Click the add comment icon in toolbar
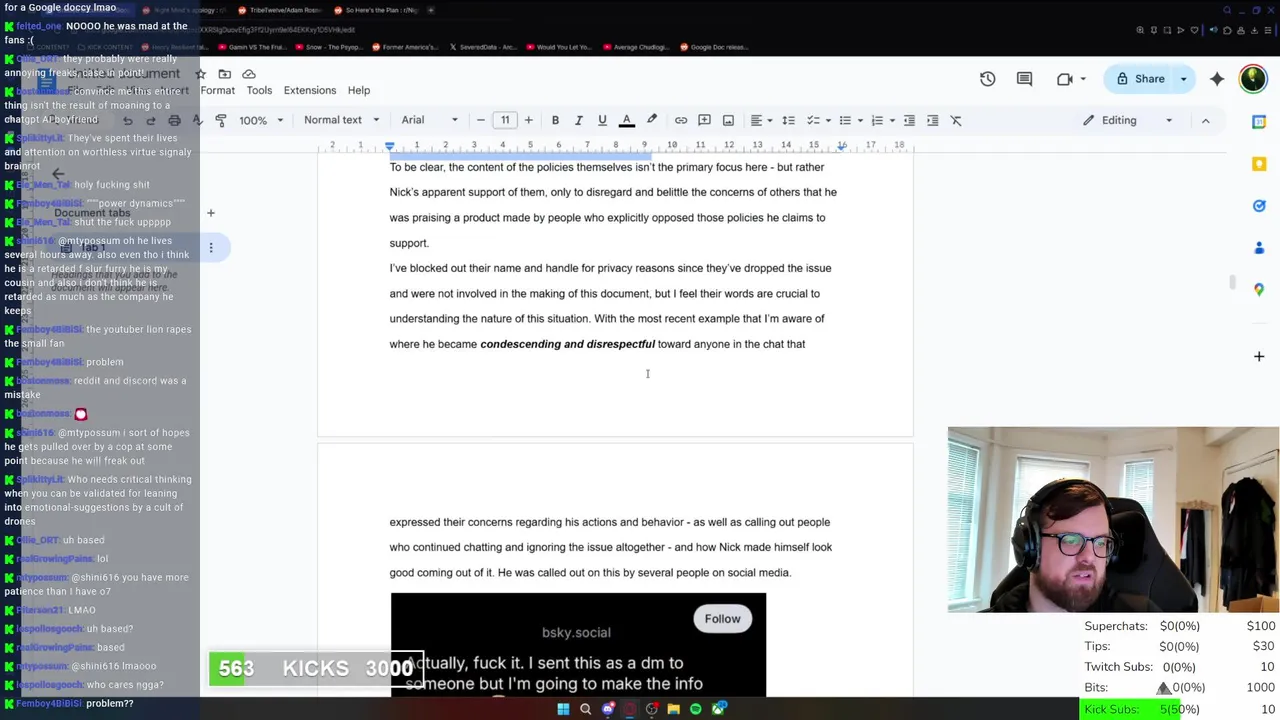This screenshot has height=720, width=1280. [x=704, y=120]
